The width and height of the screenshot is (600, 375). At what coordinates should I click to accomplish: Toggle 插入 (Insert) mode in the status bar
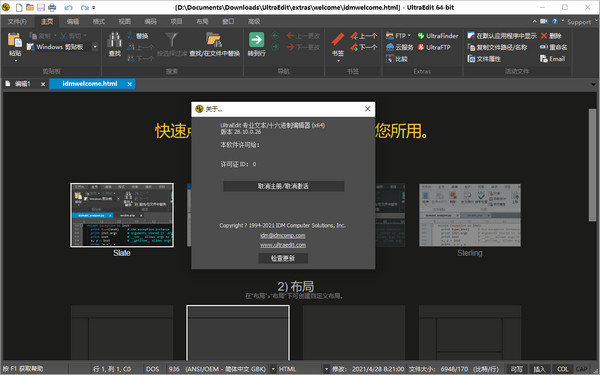[x=539, y=369]
